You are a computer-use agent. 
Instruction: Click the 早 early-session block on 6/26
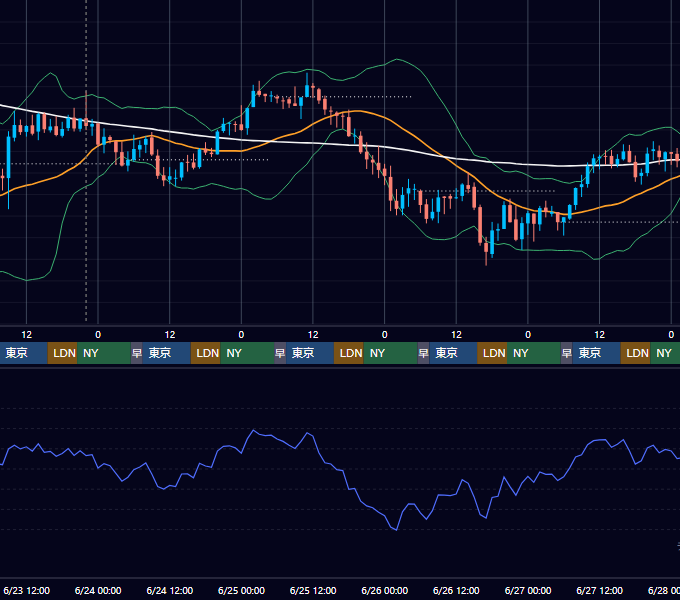coord(423,353)
